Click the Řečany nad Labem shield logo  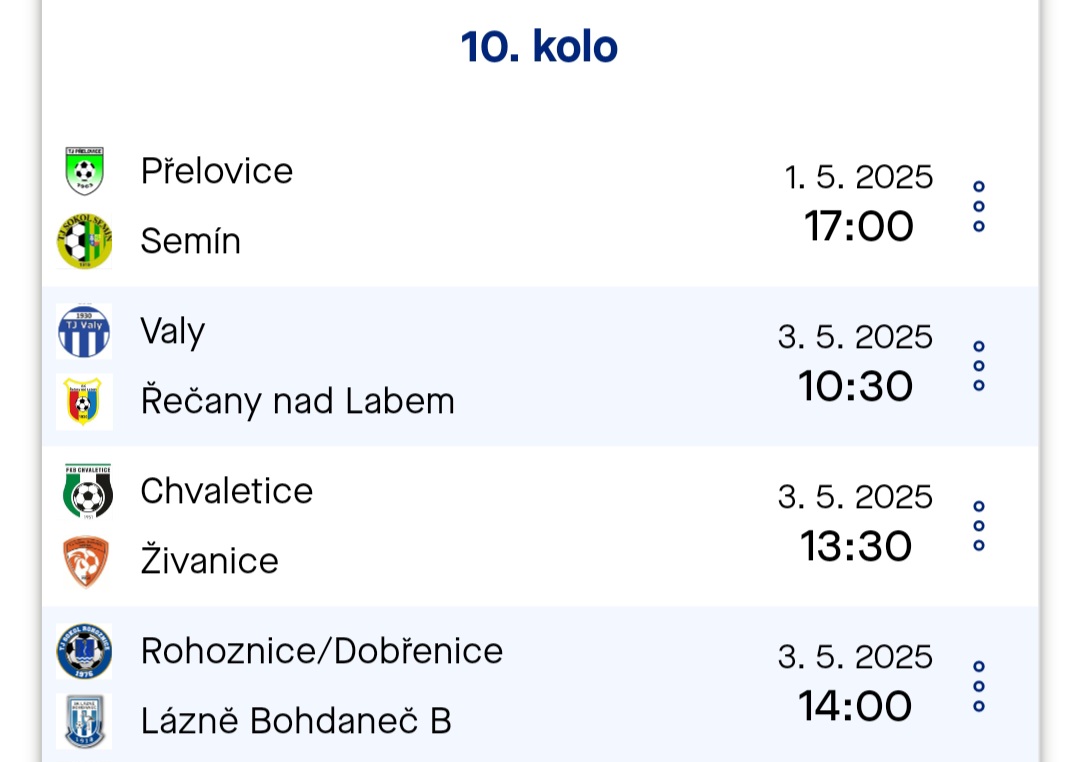[84, 402]
